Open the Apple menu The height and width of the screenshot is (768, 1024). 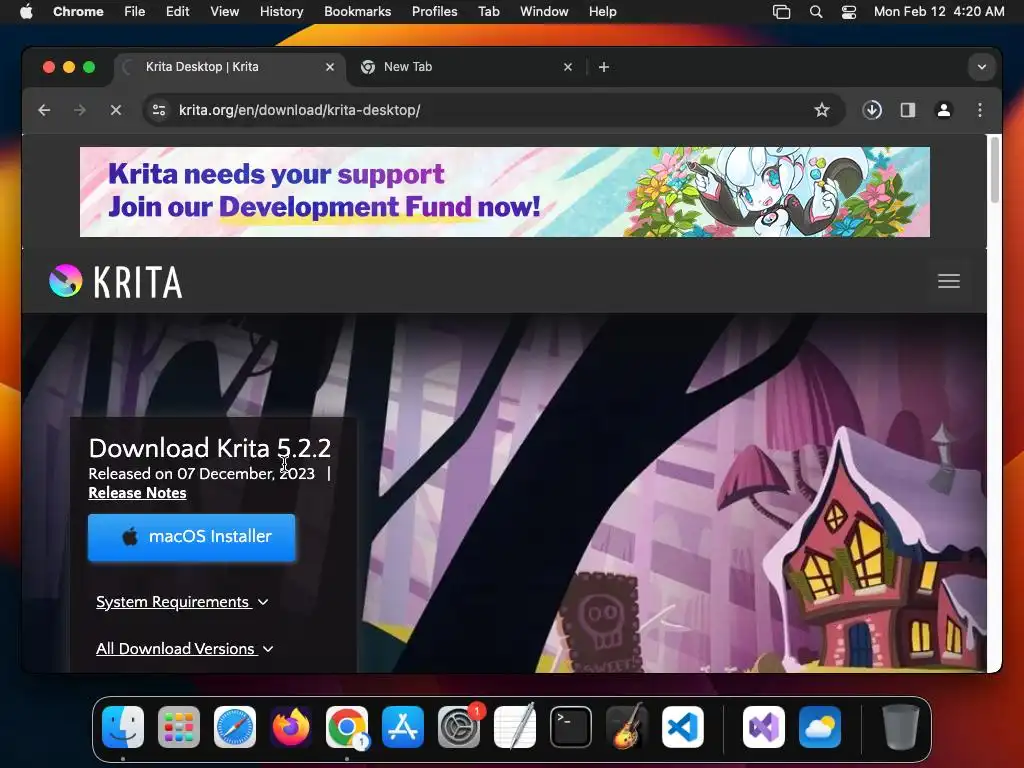[26, 12]
